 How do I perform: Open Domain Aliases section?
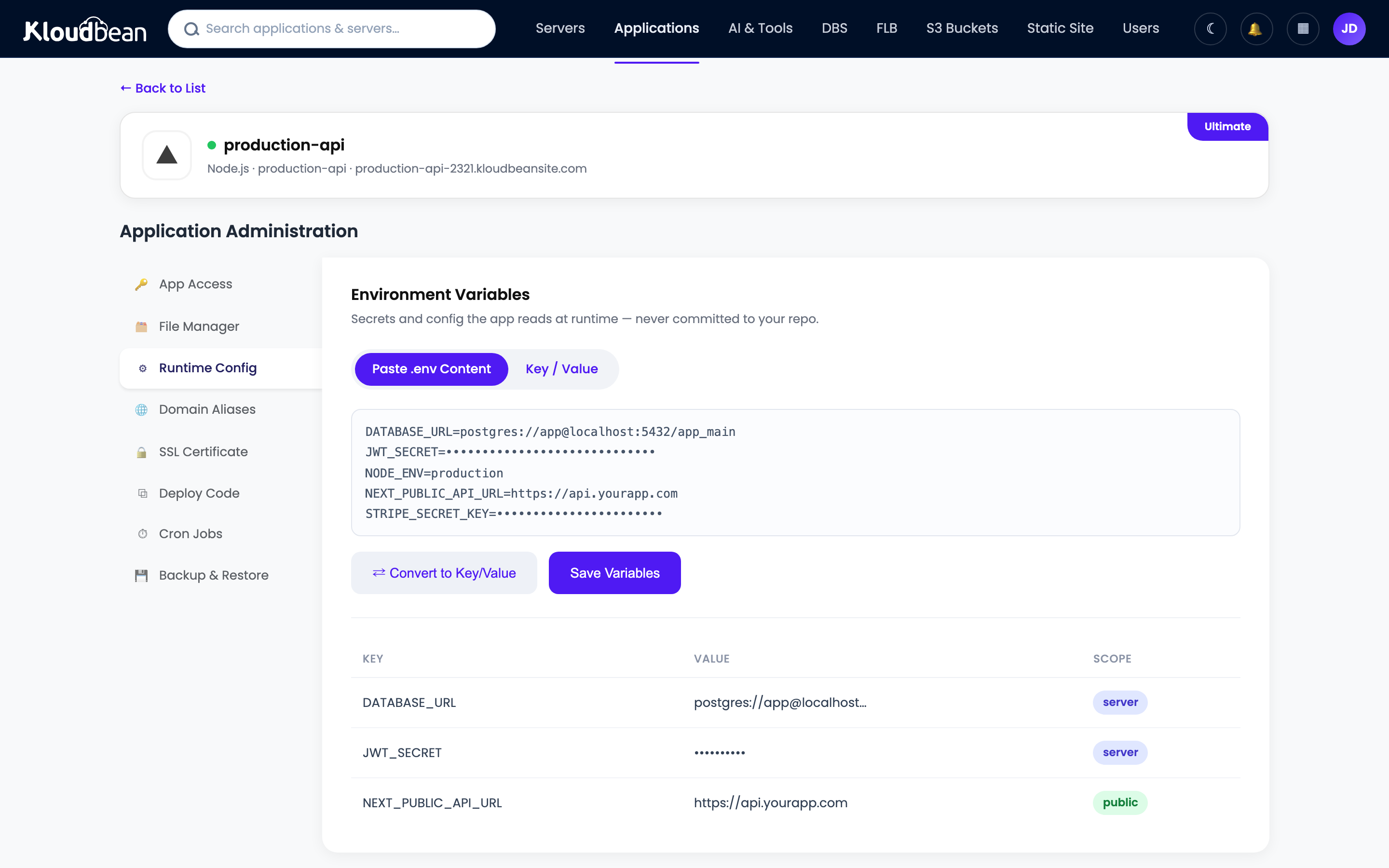click(221, 410)
